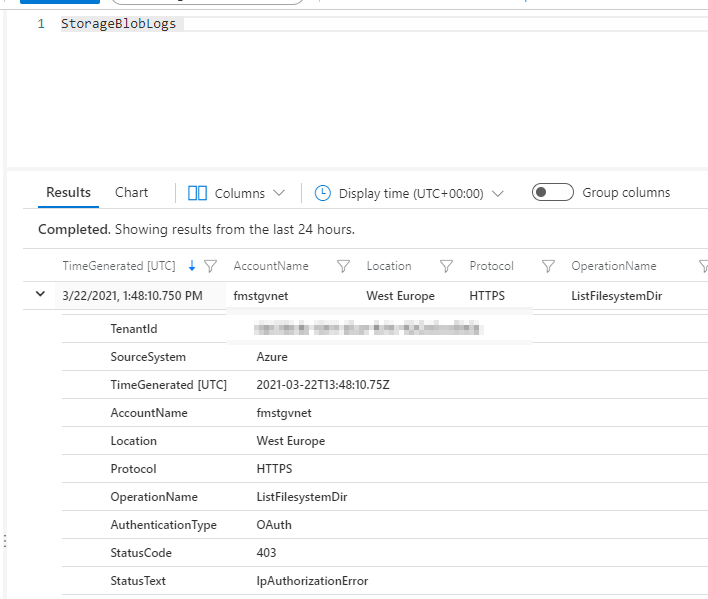Click the Display time clock icon
Screen dimensions: 708x599
pos(322,193)
